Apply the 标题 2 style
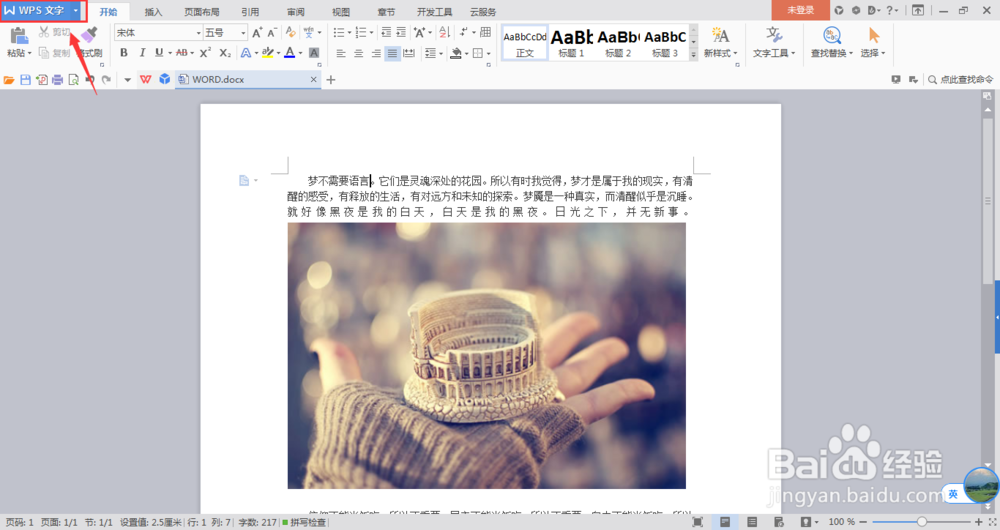 tap(618, 43)
